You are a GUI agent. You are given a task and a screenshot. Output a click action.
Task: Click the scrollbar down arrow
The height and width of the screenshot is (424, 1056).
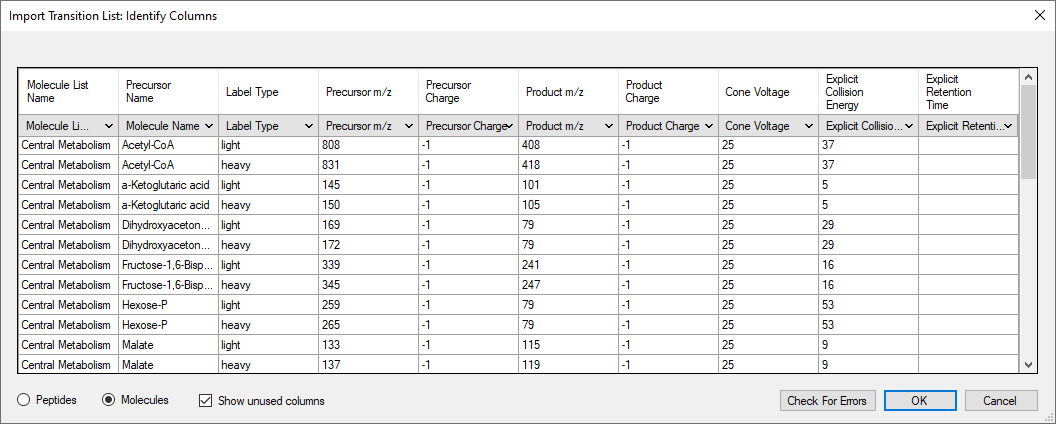1028,364
